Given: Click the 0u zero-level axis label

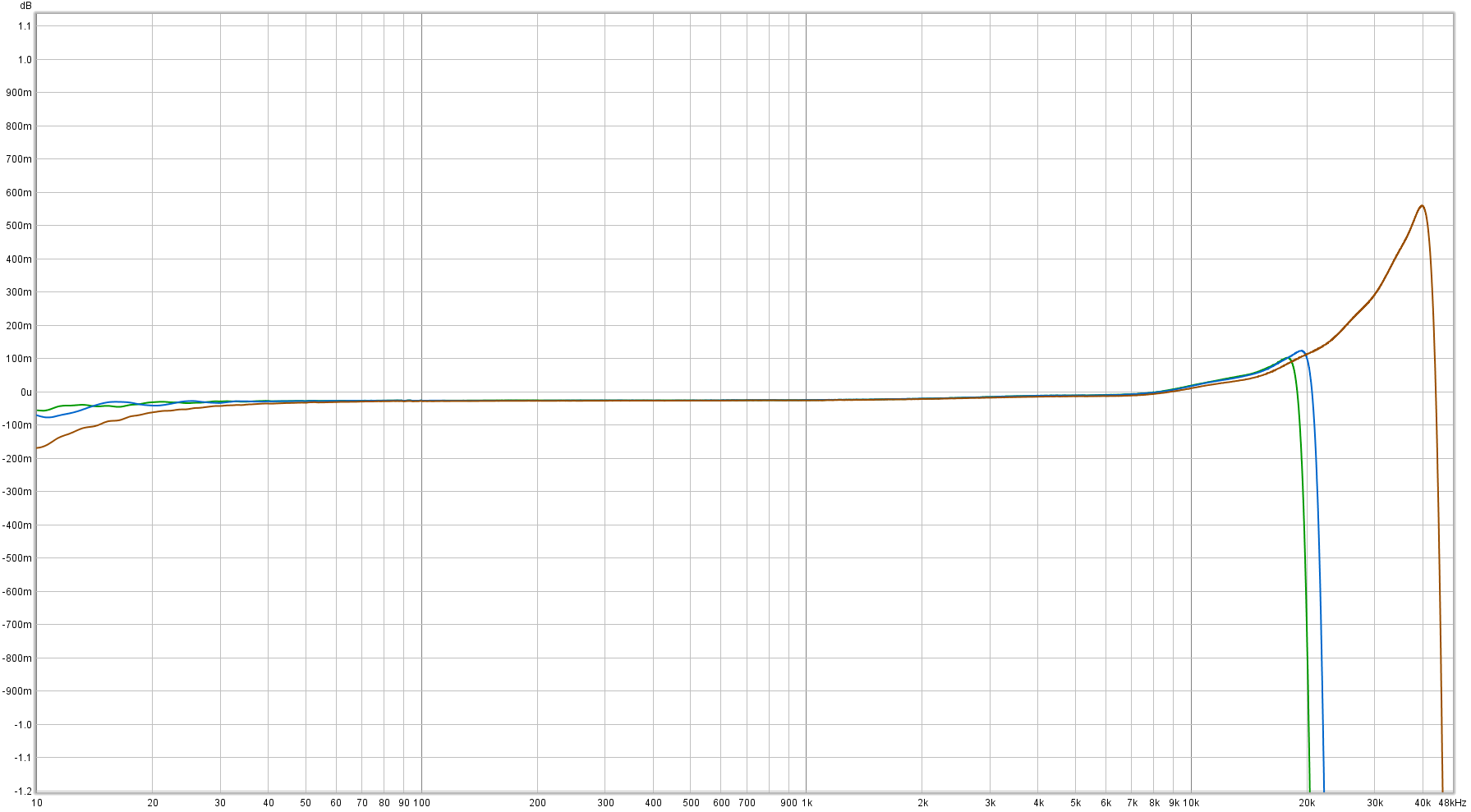Looking at the screenshot, I should pos(26,392).
